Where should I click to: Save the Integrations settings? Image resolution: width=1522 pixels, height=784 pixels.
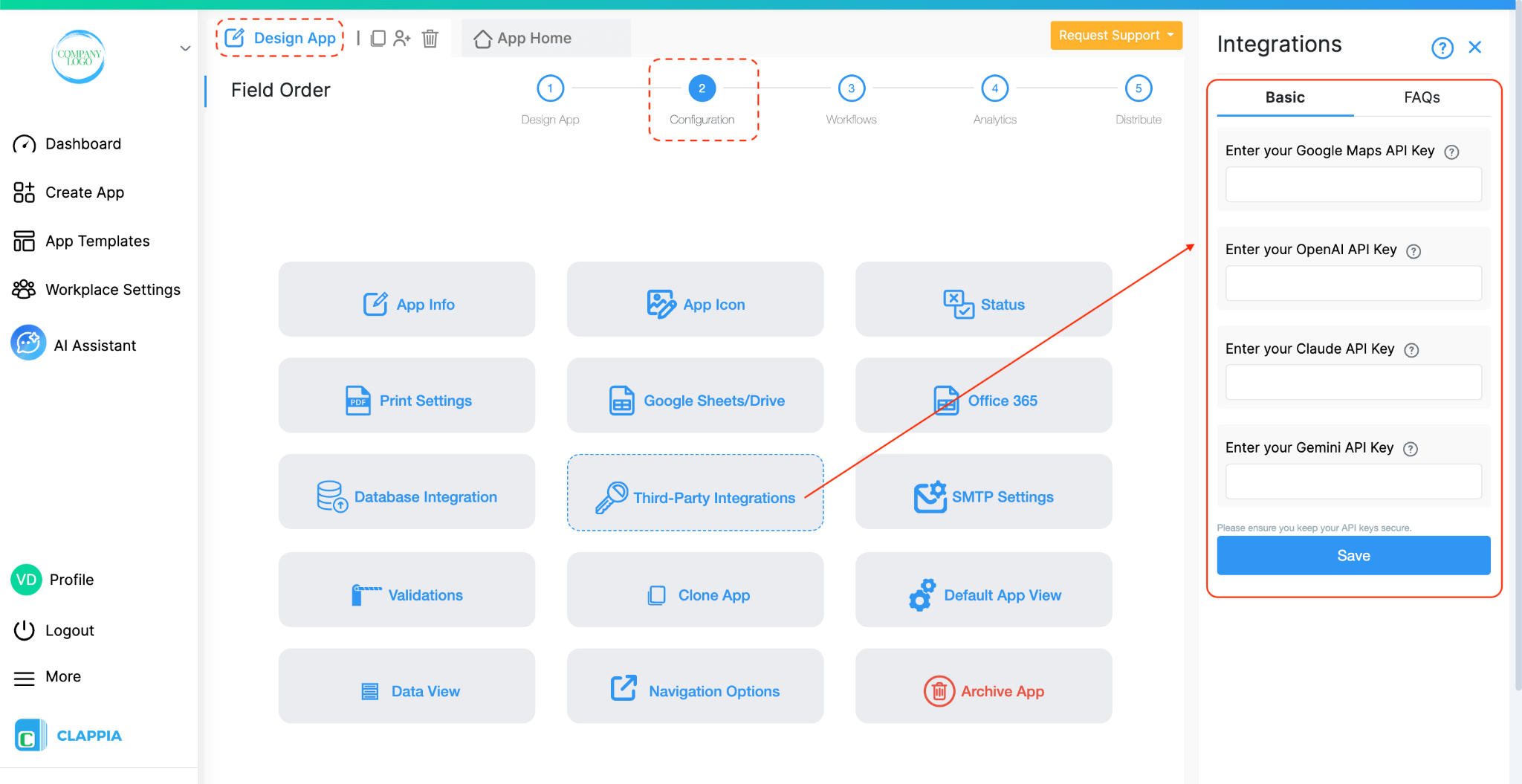pos(1353,555)
